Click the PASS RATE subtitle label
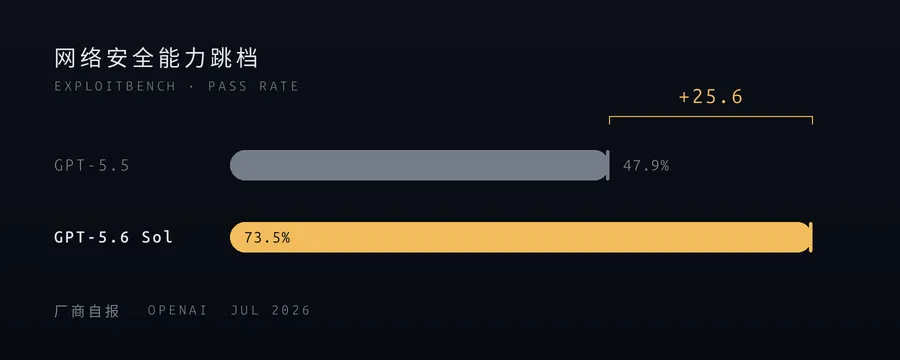The width and height of the screenshot is (900, 360). point(253,87)
